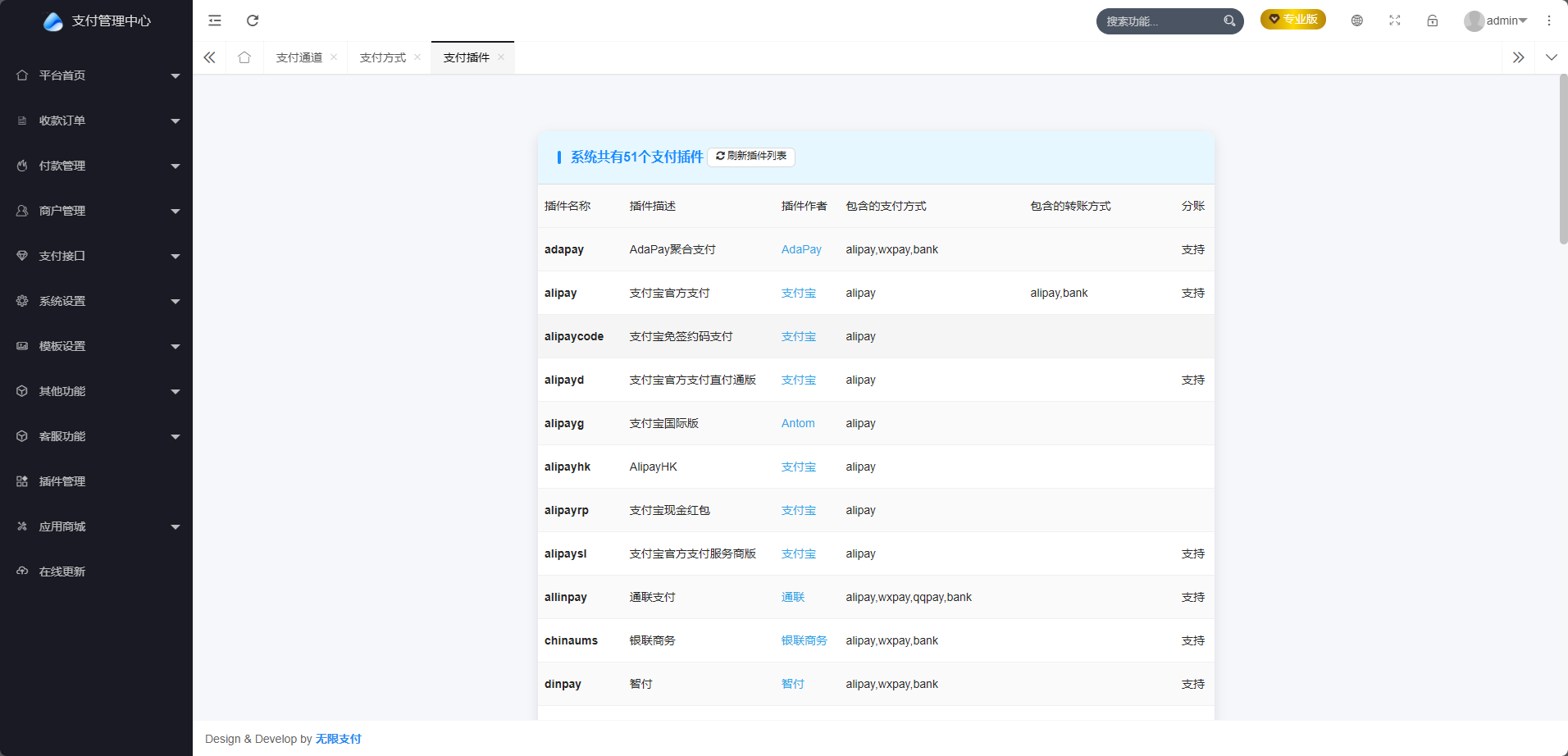1568x756 pixels.
Task: Click the 支付宝 author link in alipayhk row
Action: coord(799,467)
